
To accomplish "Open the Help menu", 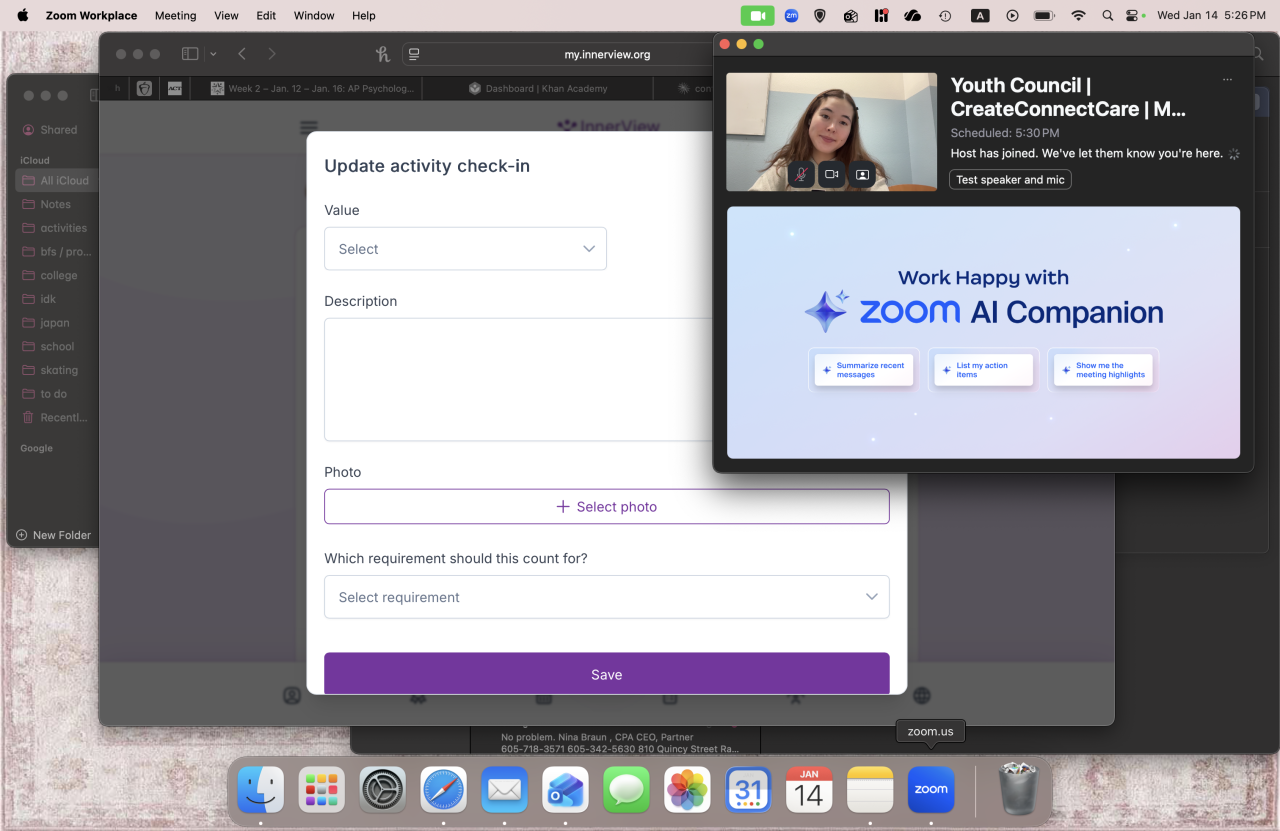I will point(364,16).
